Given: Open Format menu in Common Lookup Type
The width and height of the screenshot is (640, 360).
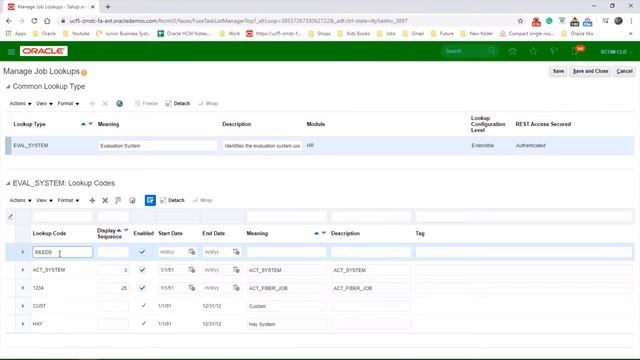Looking at the screenshot, I should [x=68, y=104].
